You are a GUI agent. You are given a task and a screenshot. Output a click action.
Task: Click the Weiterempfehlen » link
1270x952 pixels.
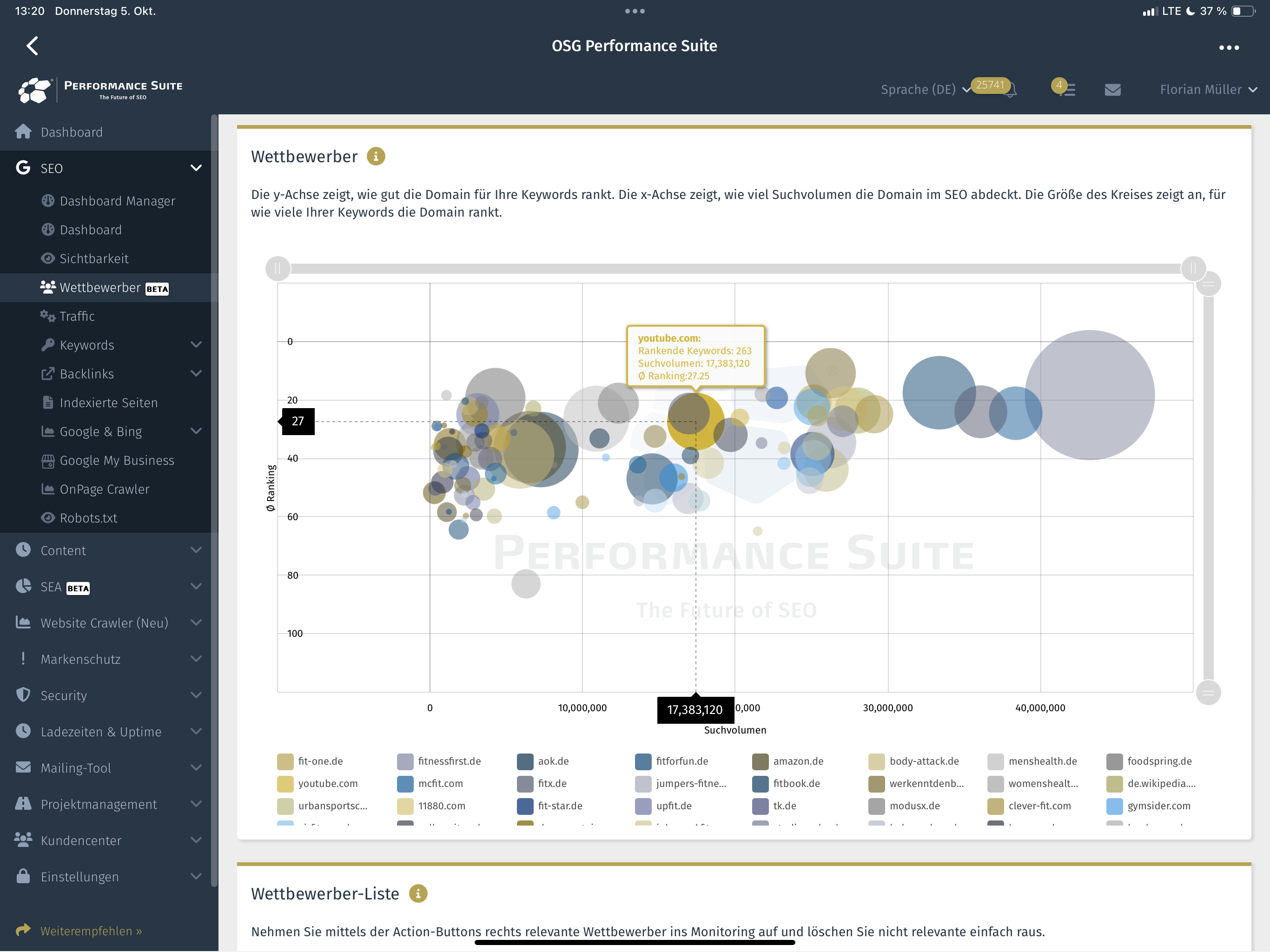[91, 931]
